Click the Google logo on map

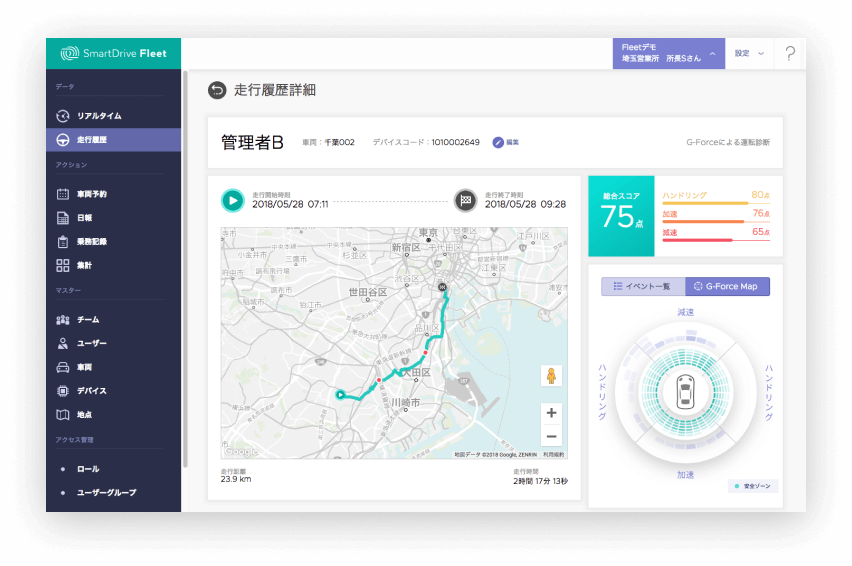point(241,451)
